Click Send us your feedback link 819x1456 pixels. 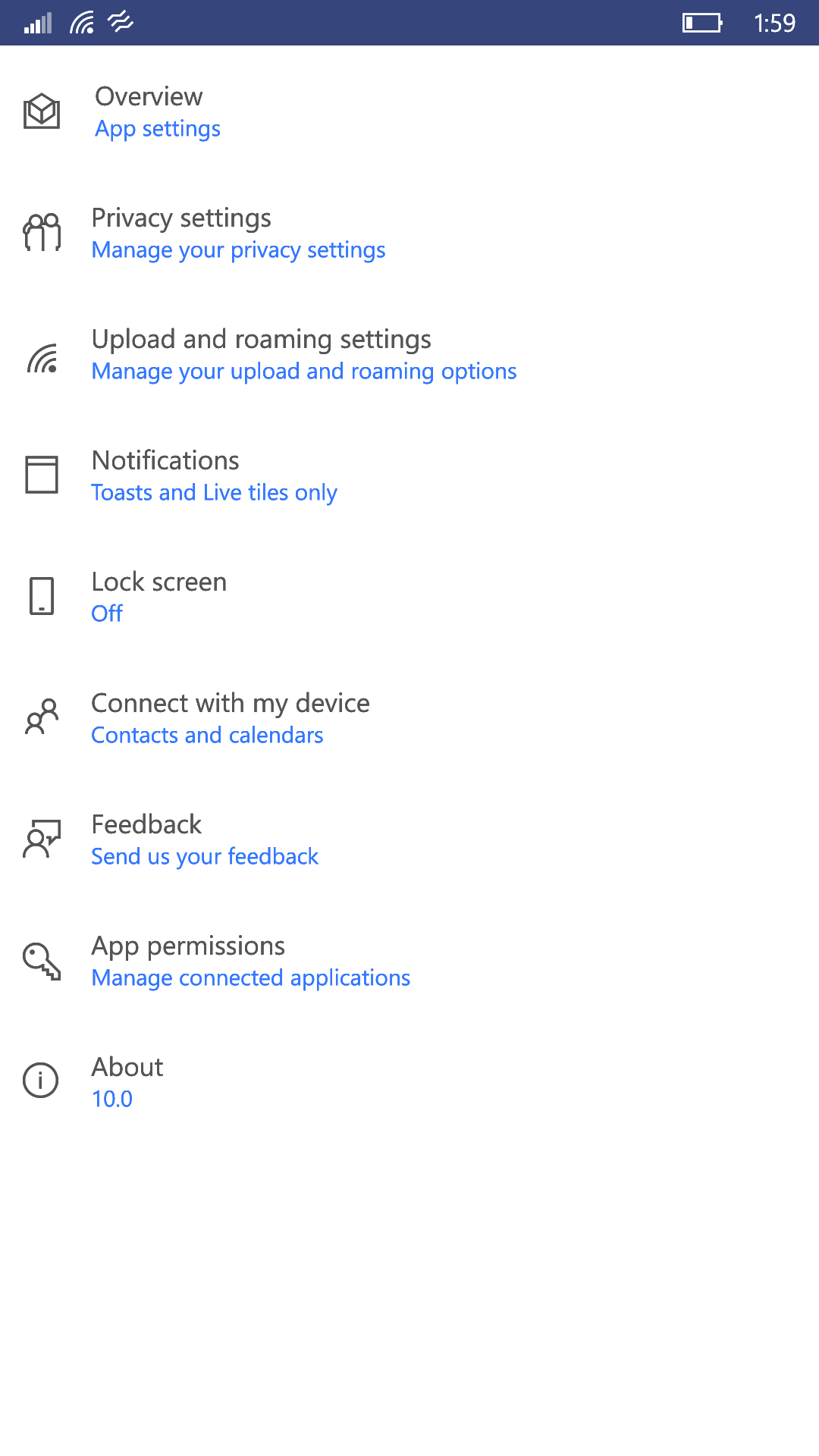pos(205,857)
